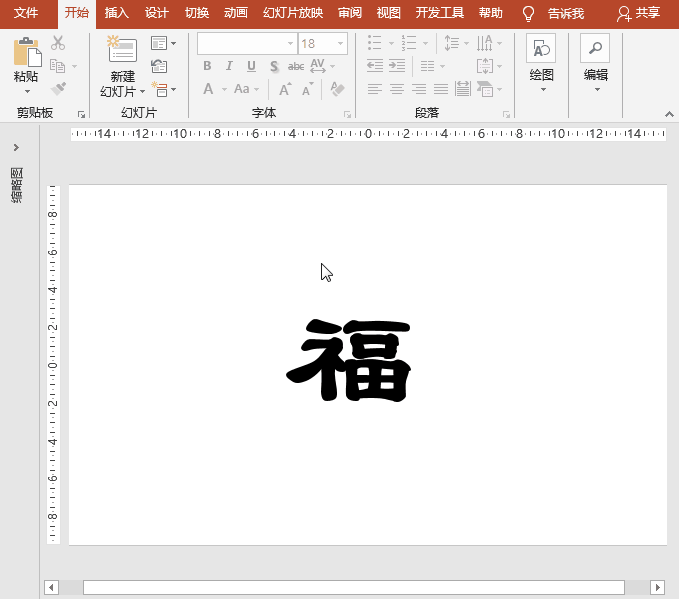Toggle Align Right paragraph
This screenshot has height=599, width=679.
419,89
